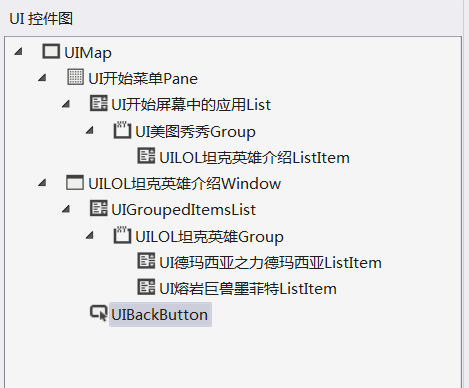This screenshot has width=469, height=388.
Task: Click the list item icon of UI熔岩巨兽墨菲特ListItem
Action: [146, 287]
